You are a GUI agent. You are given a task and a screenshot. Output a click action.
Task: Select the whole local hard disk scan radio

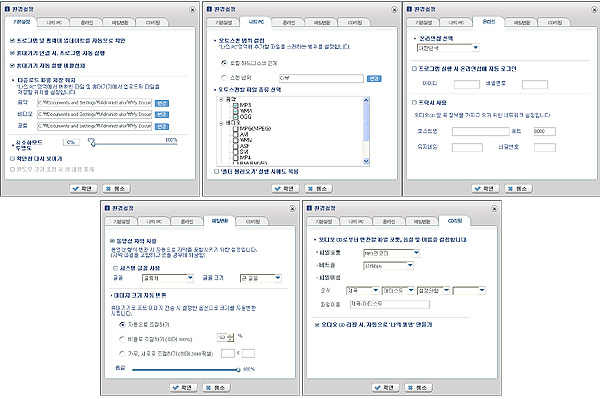tap(224, 63)
